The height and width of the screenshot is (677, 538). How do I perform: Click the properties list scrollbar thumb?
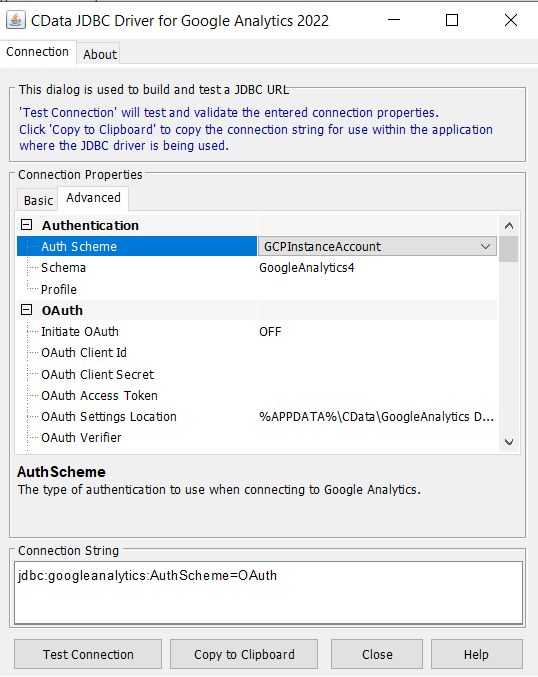point(509,249)
